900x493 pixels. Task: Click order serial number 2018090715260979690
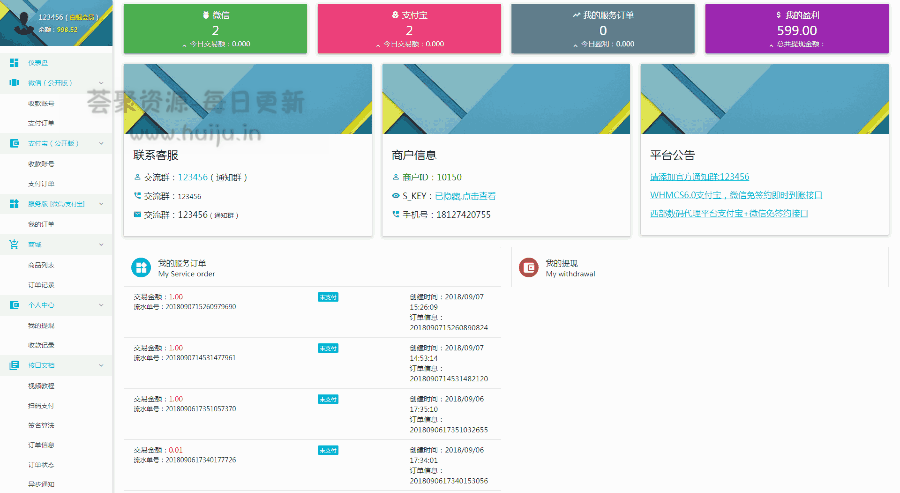[x=201, y=306]
